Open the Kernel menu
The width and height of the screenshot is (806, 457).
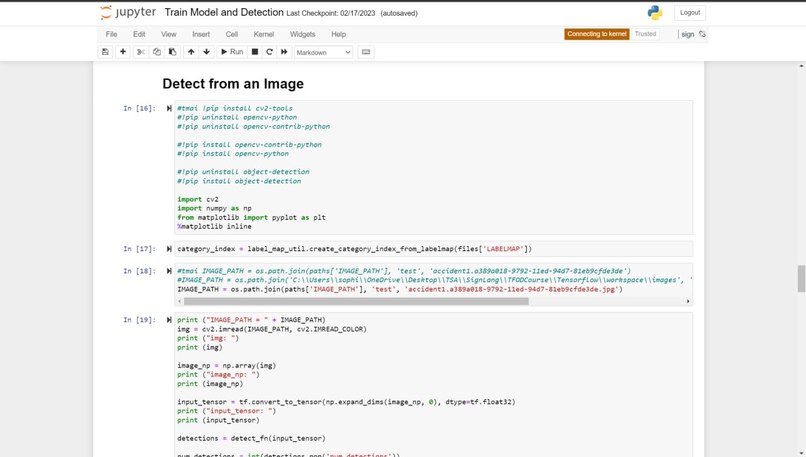point(264,34)
